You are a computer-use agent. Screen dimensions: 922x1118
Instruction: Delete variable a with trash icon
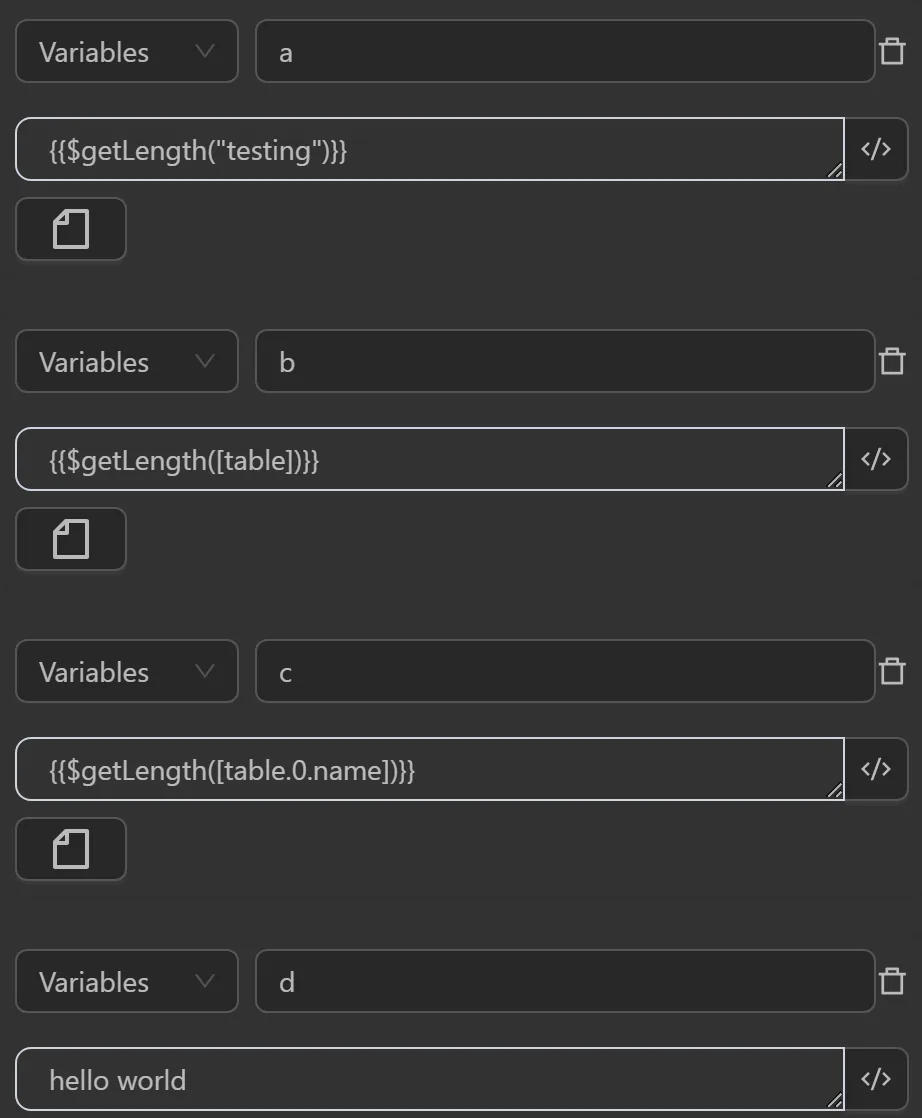(x=892, y=51)
